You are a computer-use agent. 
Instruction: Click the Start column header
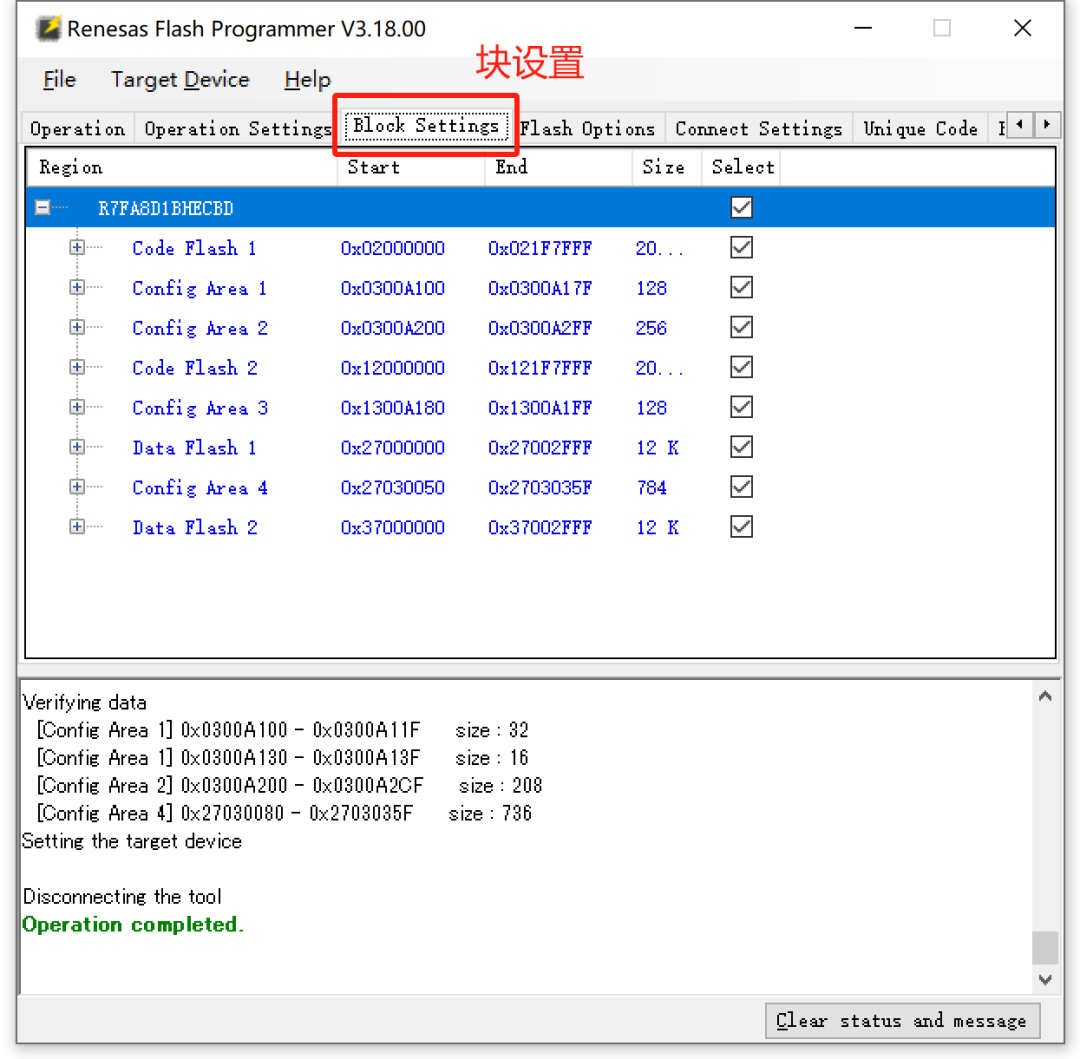[x=411, y=167]
